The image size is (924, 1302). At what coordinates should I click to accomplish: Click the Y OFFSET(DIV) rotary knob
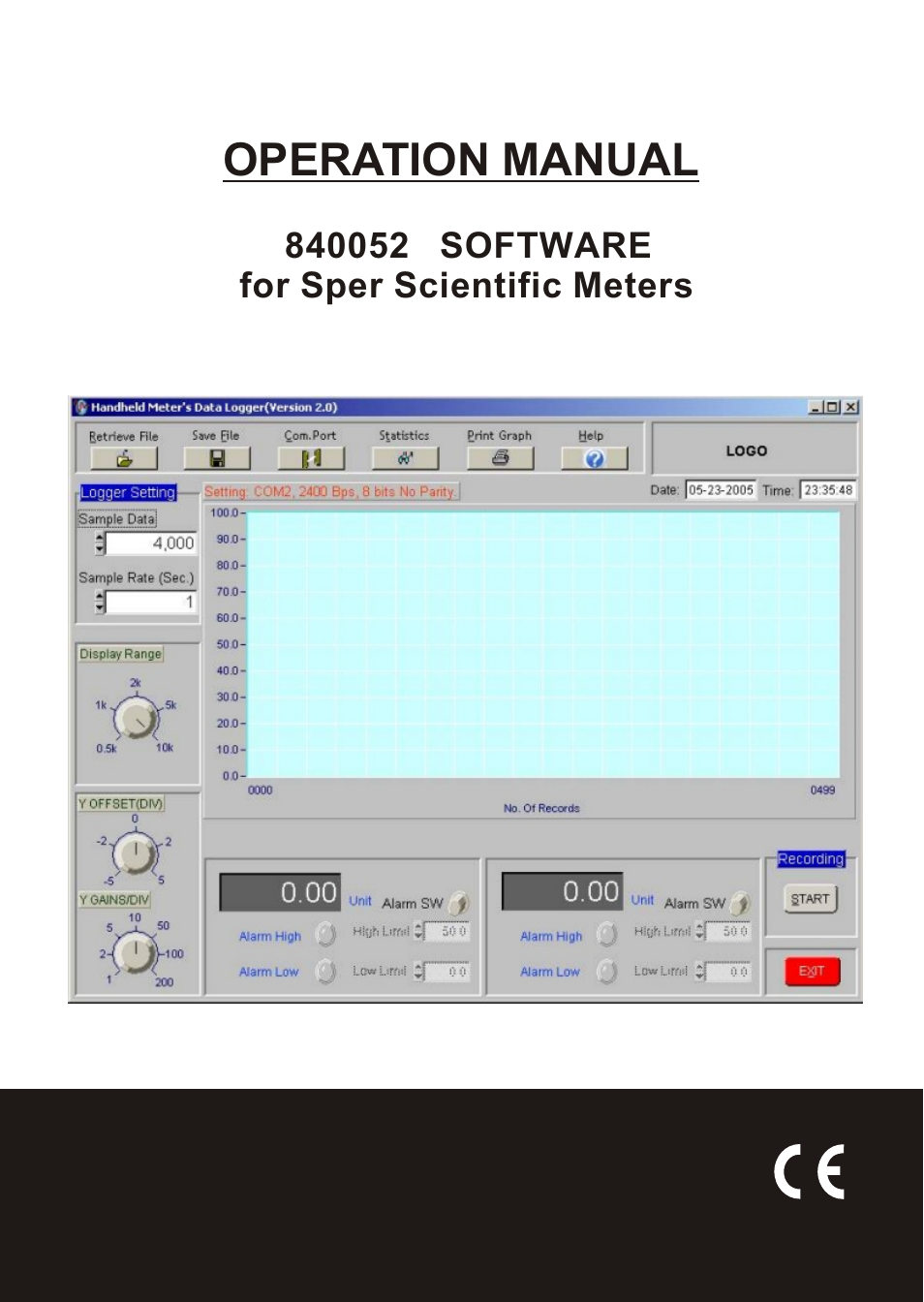click(136, 854)
